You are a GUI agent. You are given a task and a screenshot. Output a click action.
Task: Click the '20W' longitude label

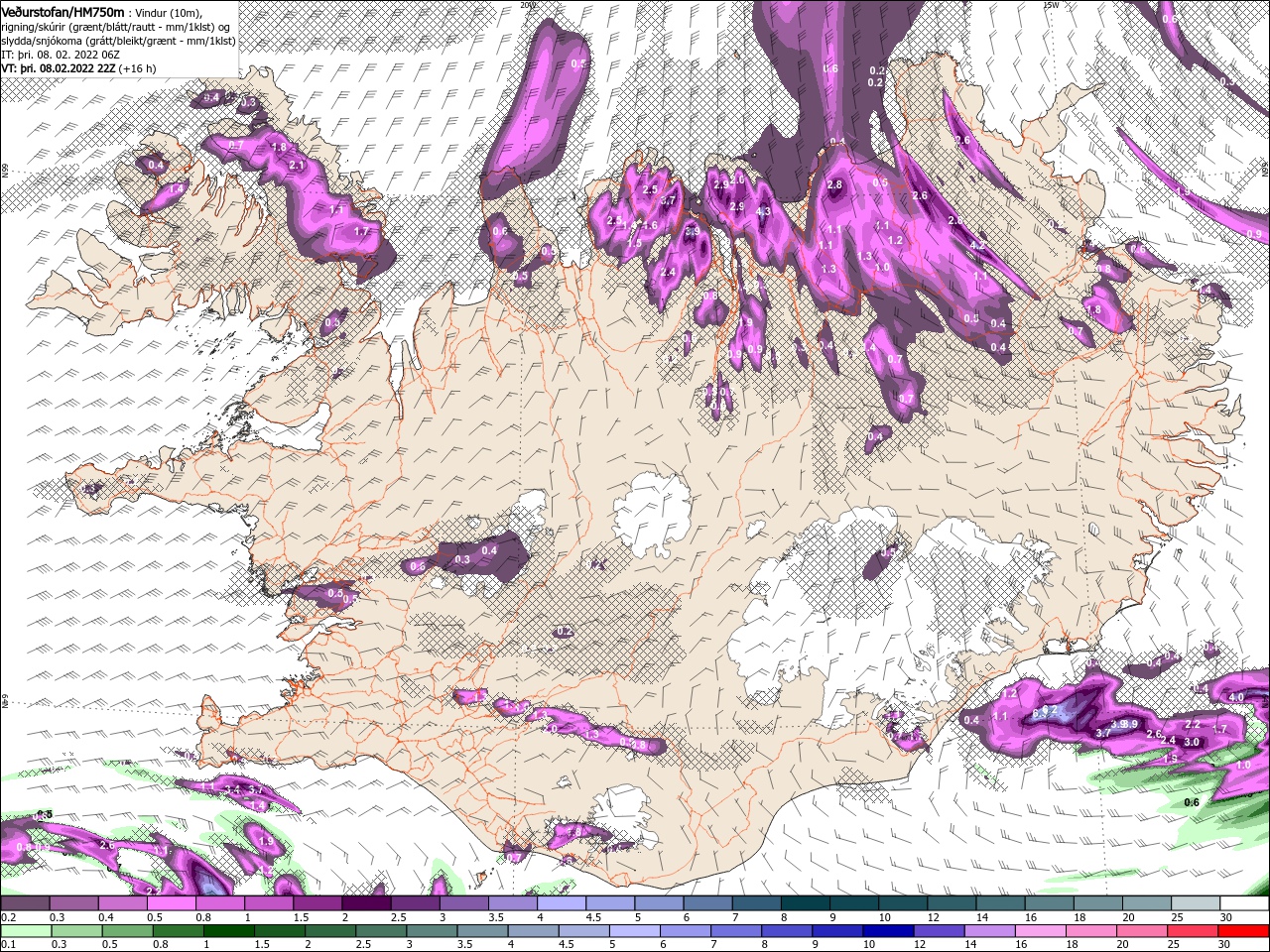click(528, 5)
